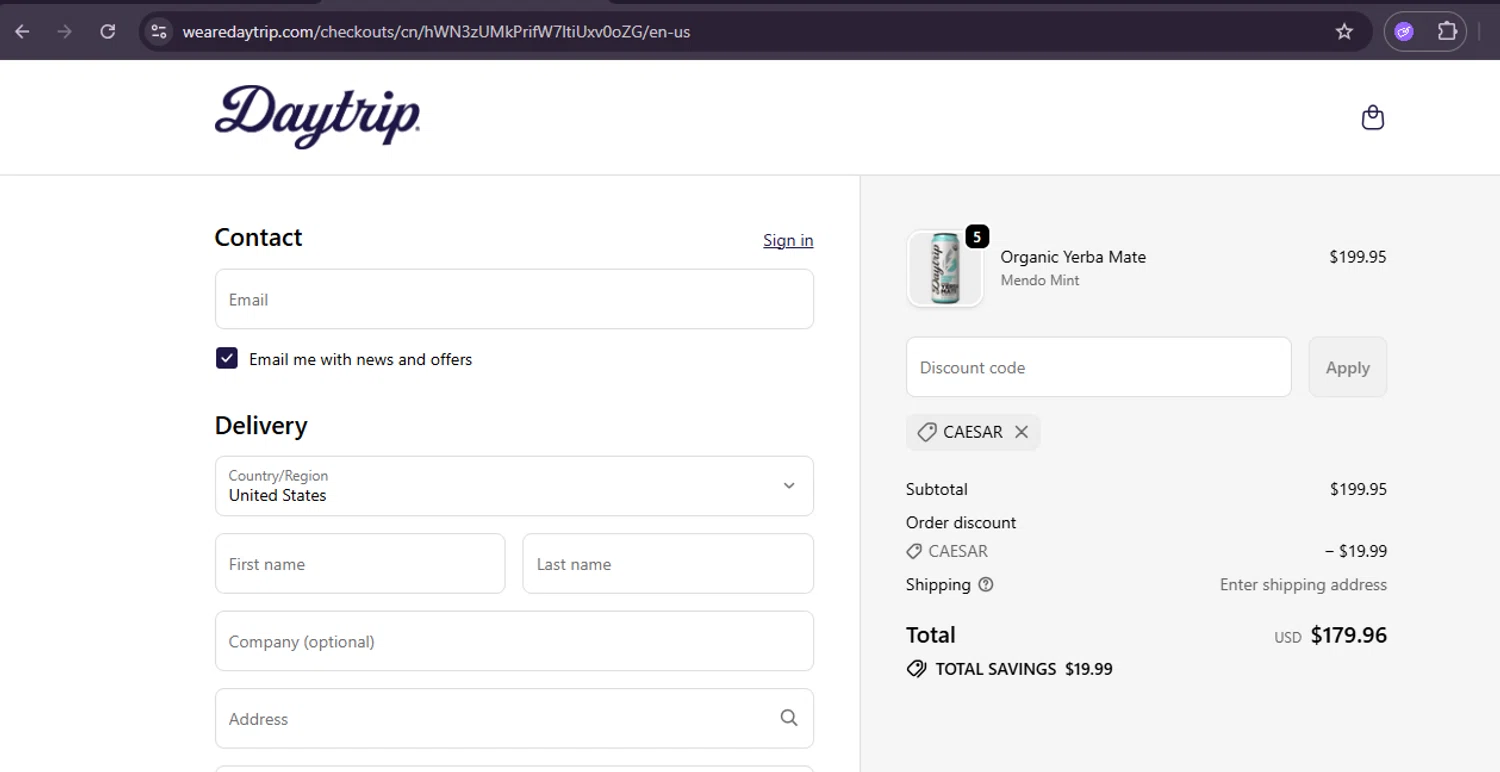Click the tag icon on CAESAR chip

927,432
